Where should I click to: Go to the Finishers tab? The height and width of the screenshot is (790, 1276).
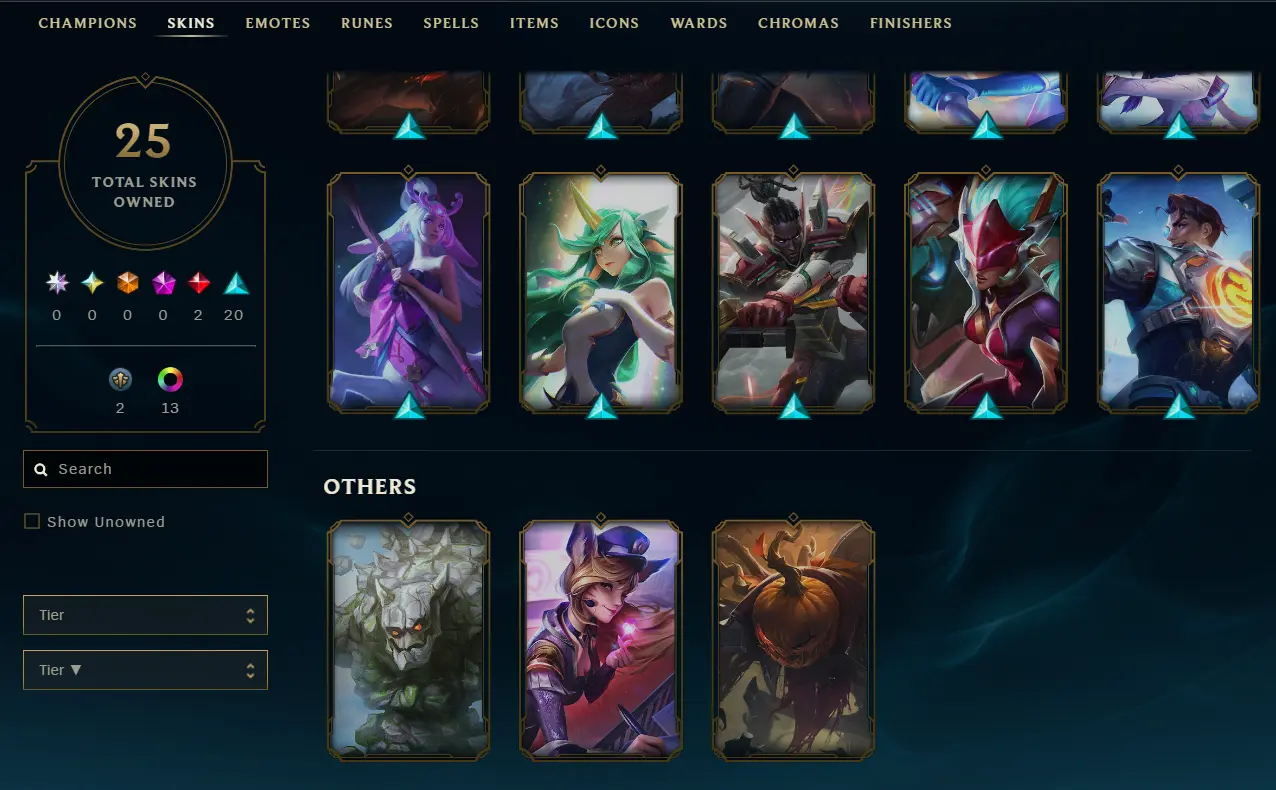pos(911,23)
